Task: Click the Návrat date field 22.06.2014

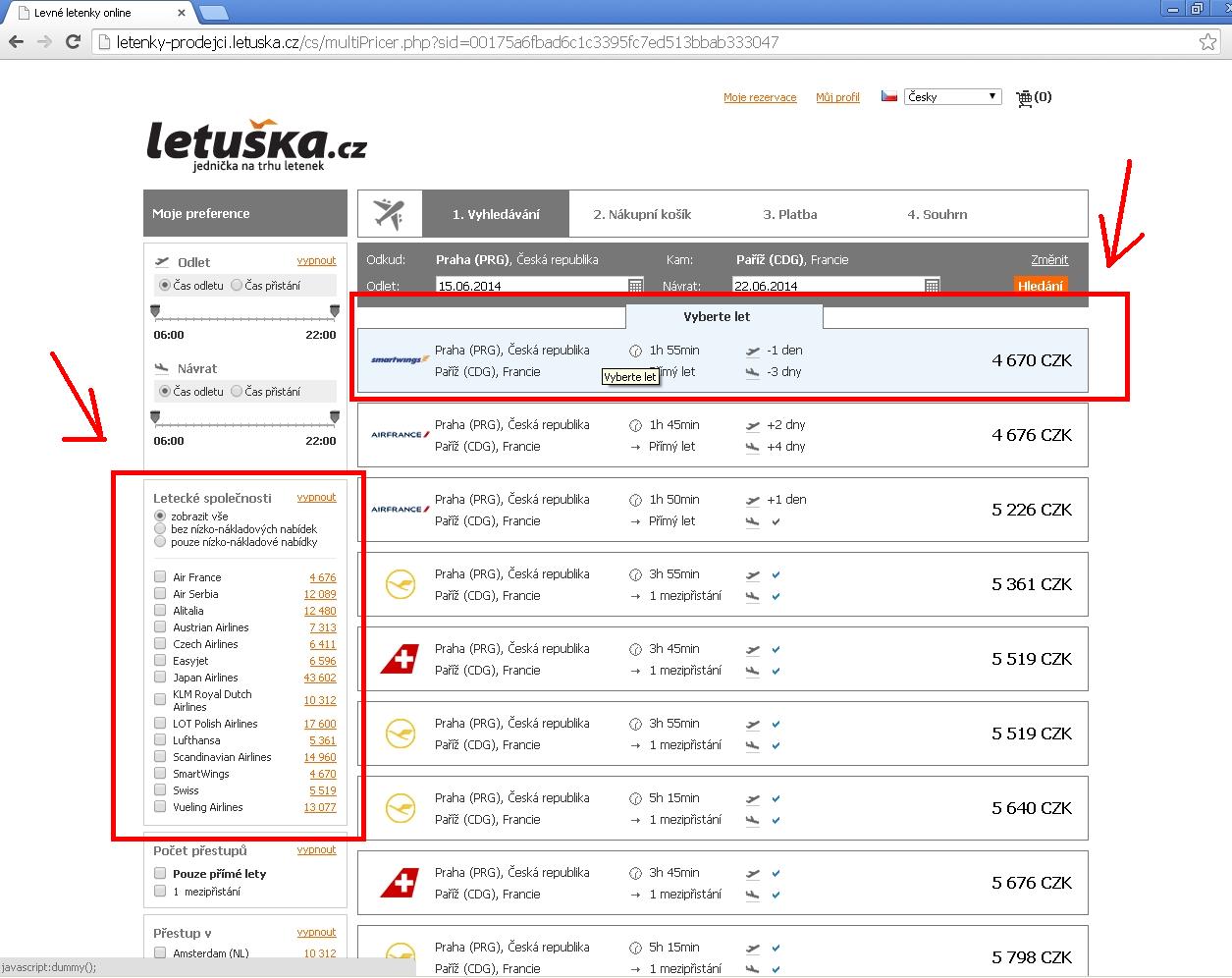Action: pyautogui.click(x=829, y=286)
